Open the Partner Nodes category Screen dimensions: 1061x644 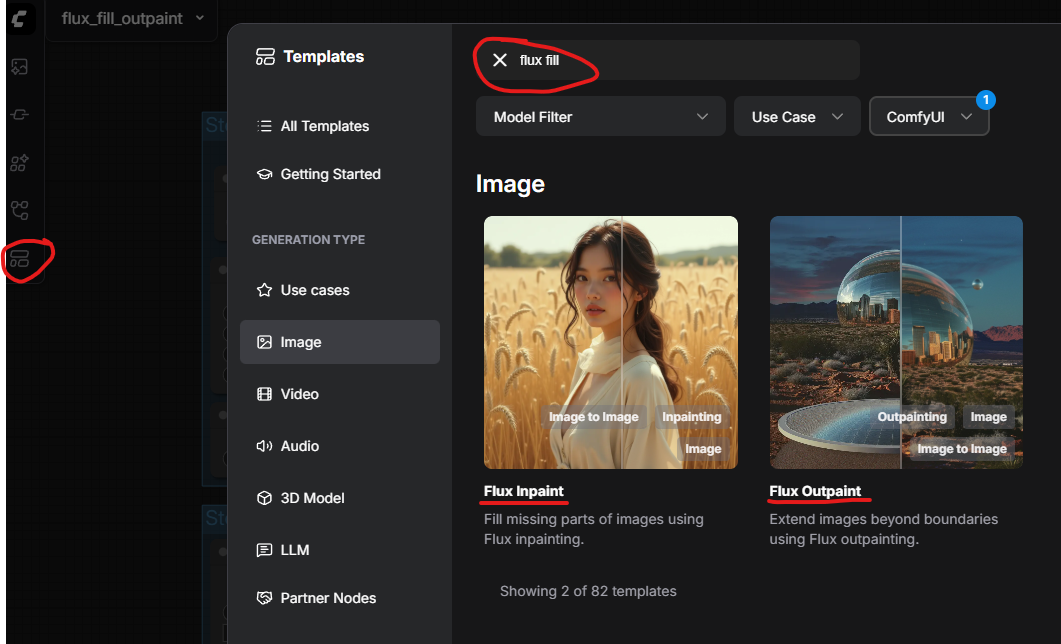pos(340,598)
